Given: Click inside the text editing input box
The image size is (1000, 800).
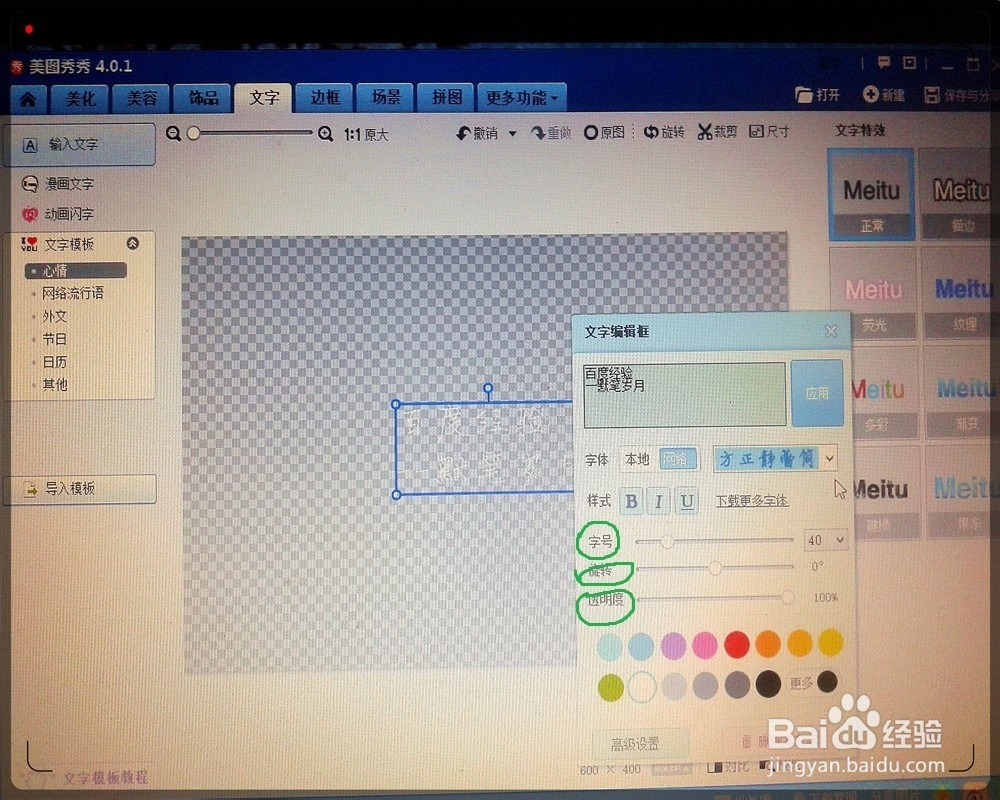Looking at the screenshot, I should tap(684, 395).
